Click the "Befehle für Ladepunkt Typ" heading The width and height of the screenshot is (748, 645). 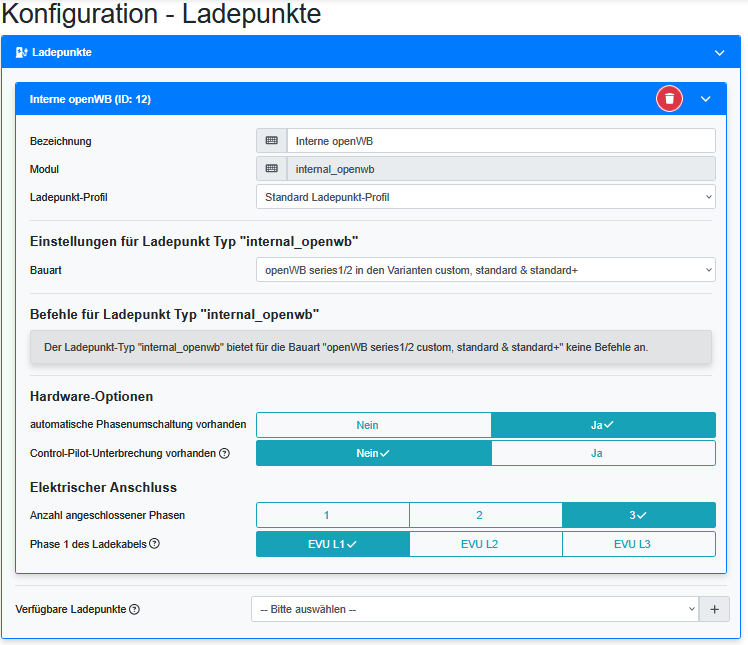[175, 314]
